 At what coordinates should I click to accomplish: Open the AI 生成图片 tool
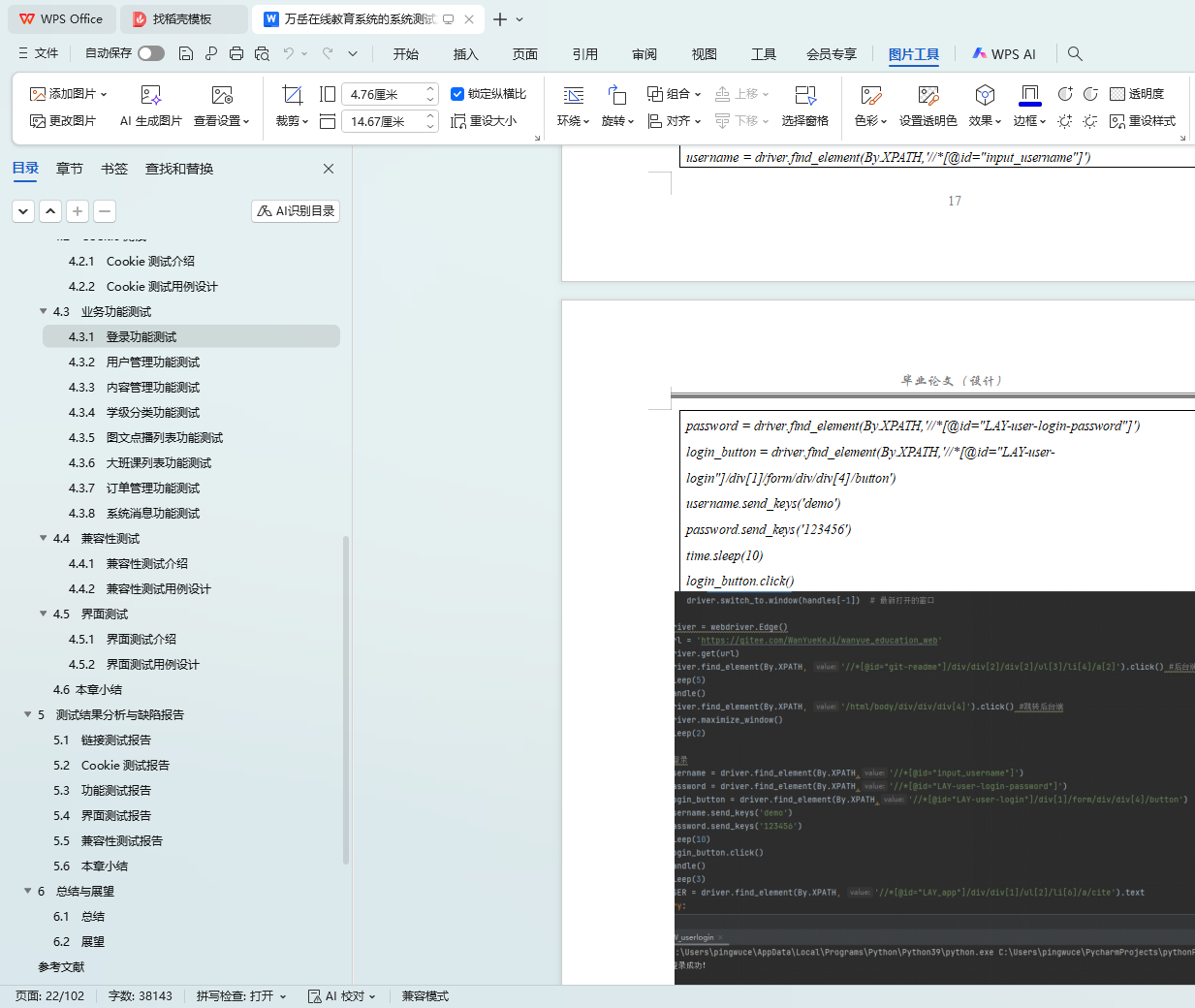tap(150, 95)
